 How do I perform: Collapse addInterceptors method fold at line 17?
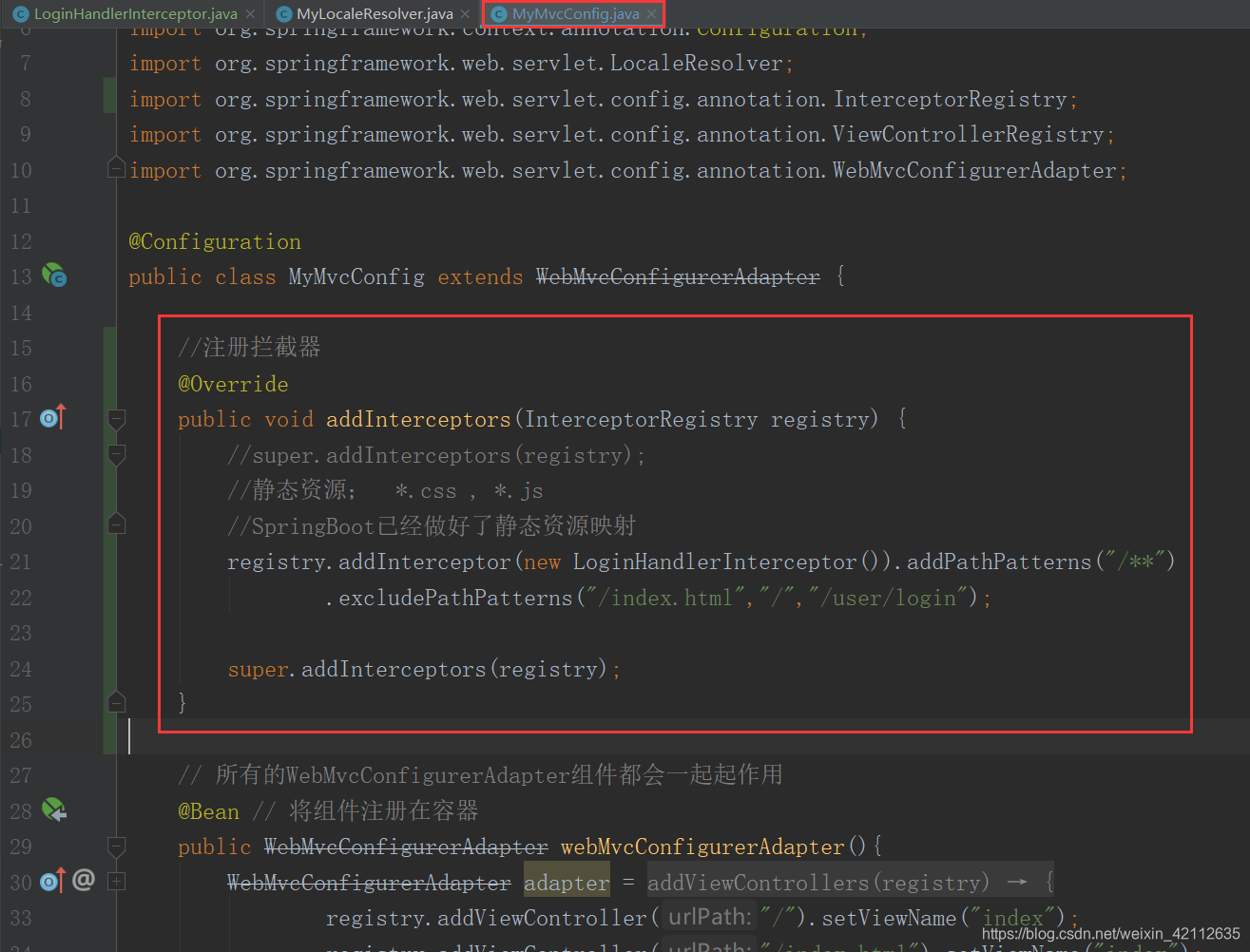point(116,419)
